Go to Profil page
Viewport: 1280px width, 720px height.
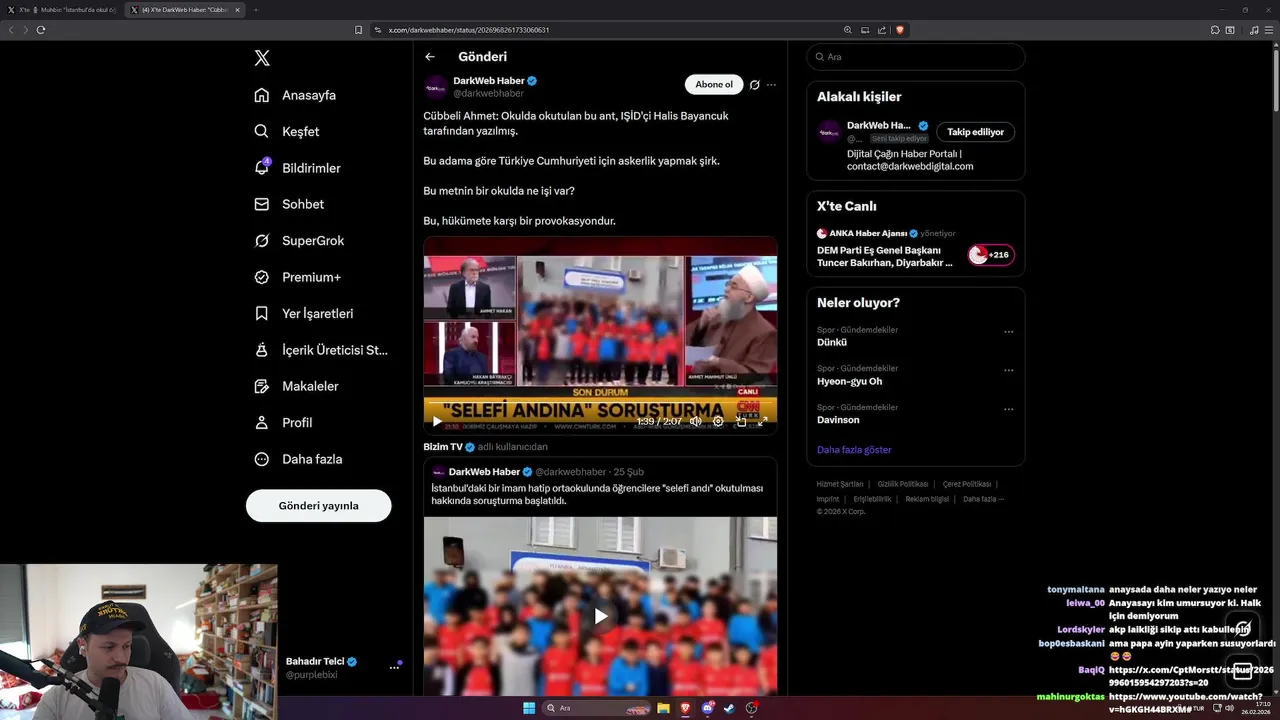(x=283, y=422)
